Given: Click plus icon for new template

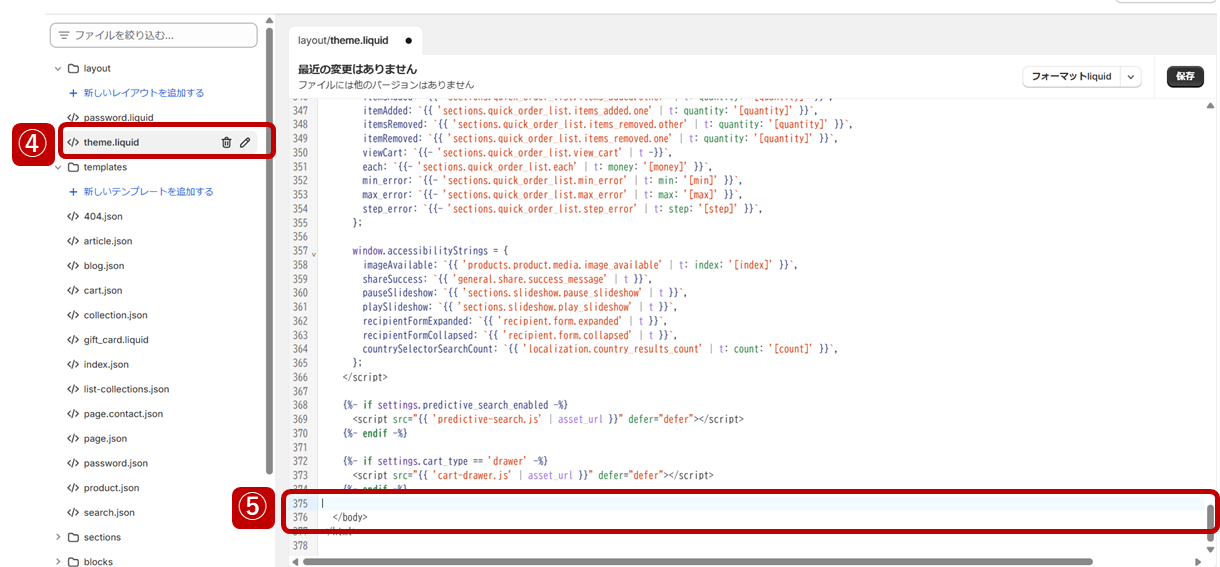Looking at the screenshot, I should tap(73, 192).
